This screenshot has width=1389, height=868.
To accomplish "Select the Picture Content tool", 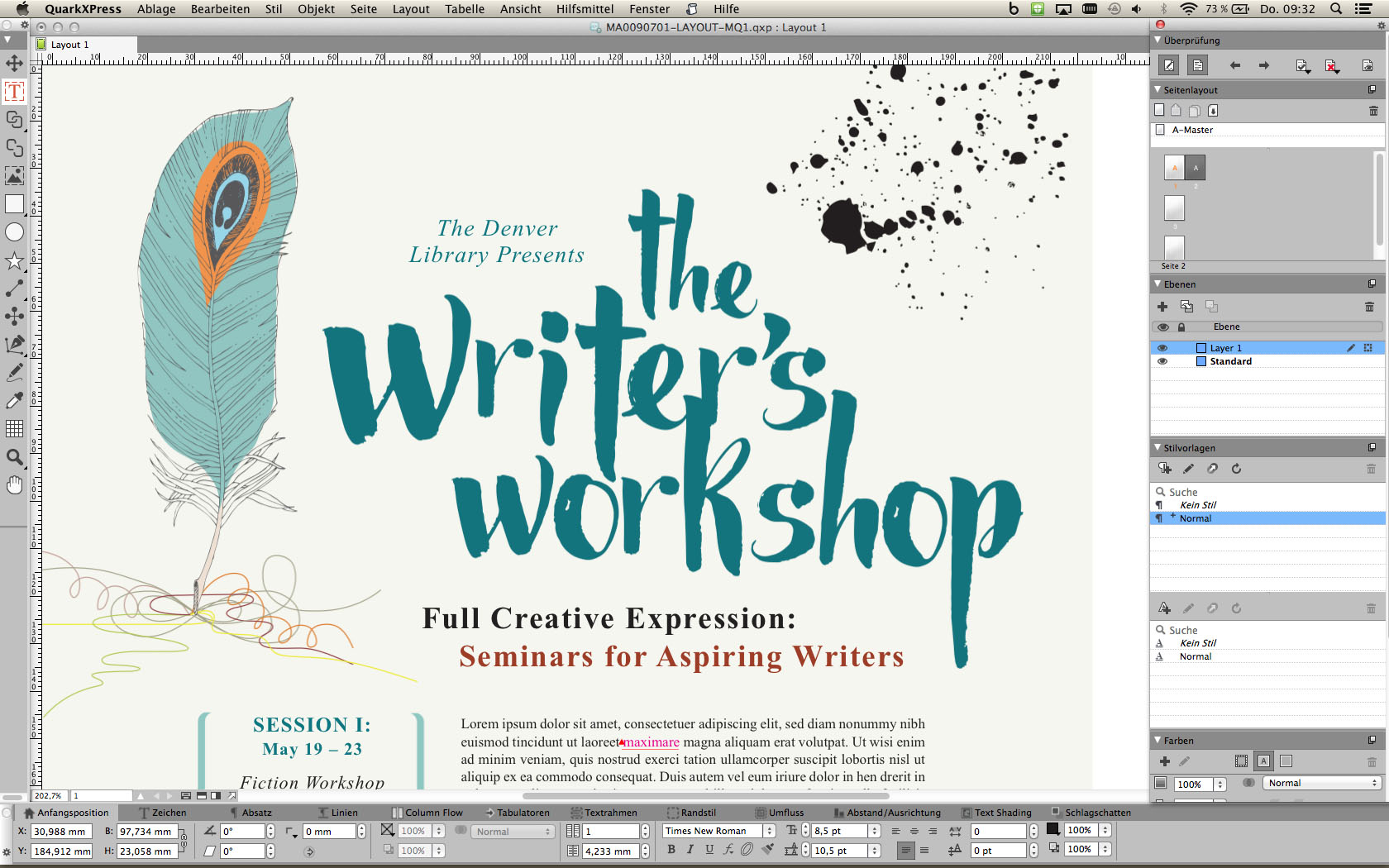I will [14, 176].
